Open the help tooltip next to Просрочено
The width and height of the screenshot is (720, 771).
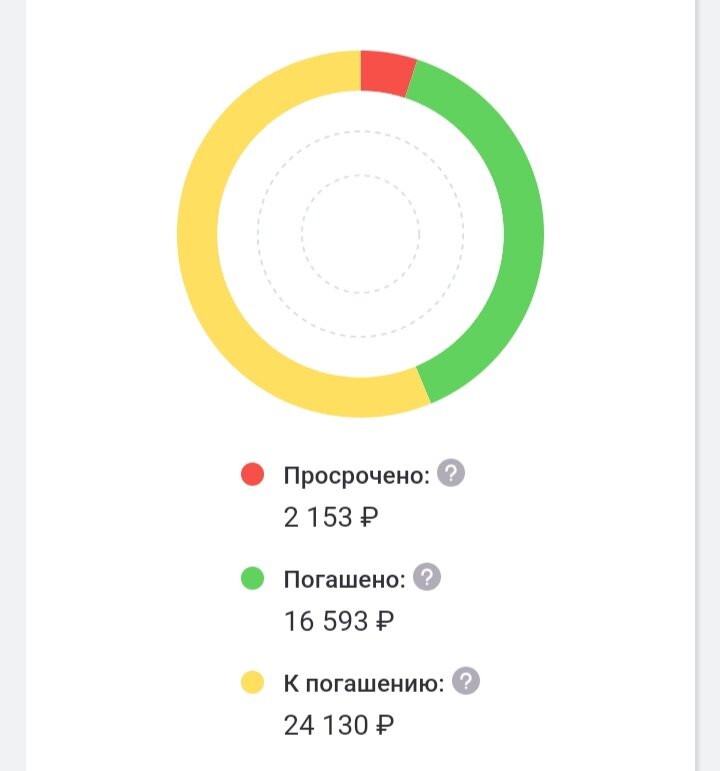[x=451, y=473]
